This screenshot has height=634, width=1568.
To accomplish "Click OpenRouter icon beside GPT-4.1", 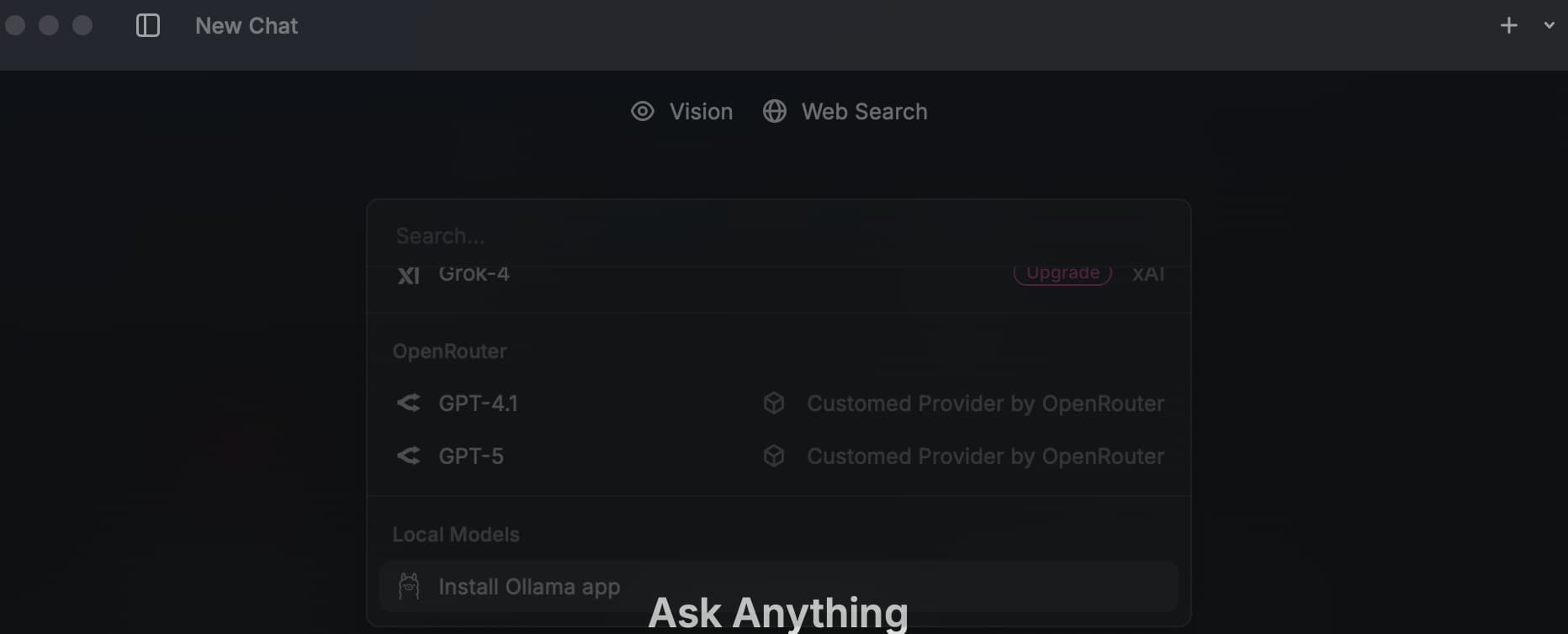I will tap(408, 404).
